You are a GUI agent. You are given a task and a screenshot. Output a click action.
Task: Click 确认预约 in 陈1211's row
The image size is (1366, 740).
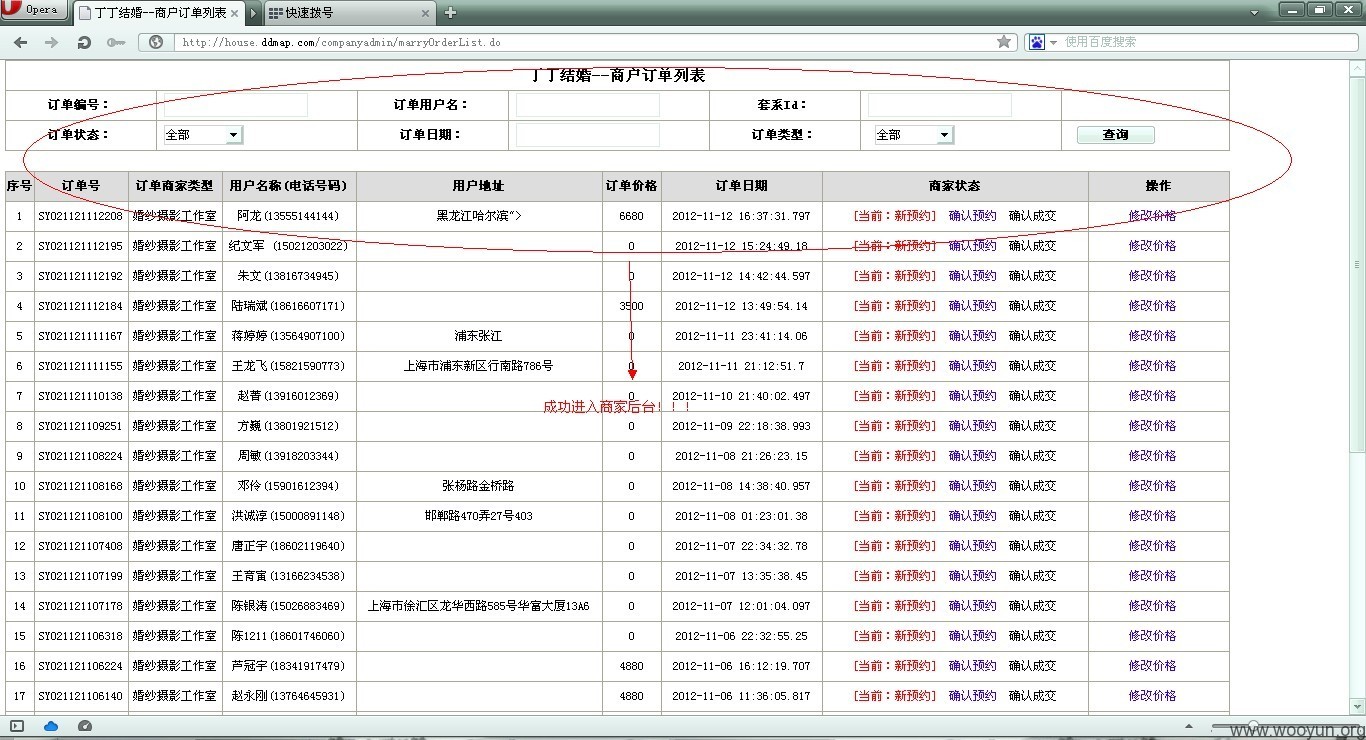click(972, 636)
